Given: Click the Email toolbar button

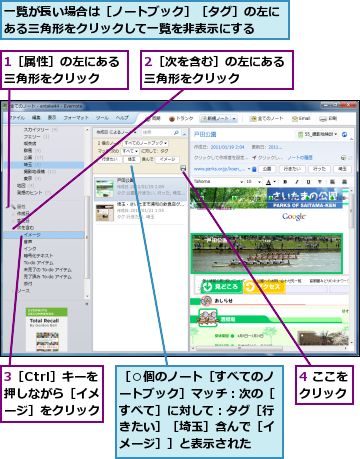Looking at the screenshot, I should 301,118.
